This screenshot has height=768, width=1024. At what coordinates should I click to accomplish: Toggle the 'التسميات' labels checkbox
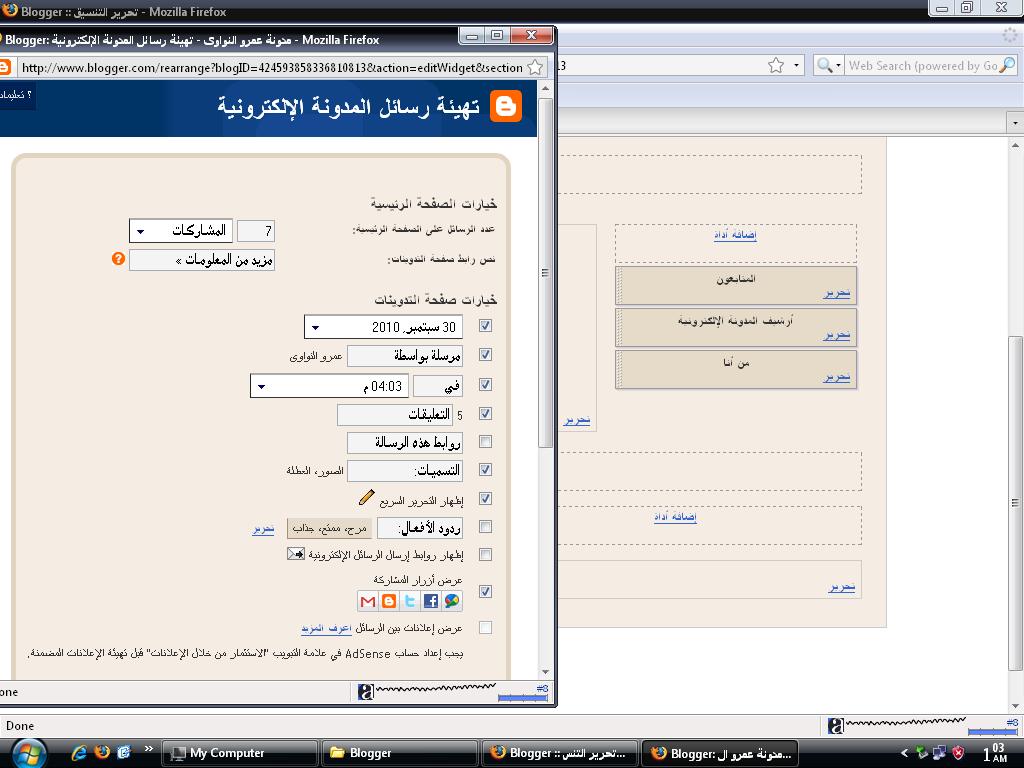click(485, 470)
